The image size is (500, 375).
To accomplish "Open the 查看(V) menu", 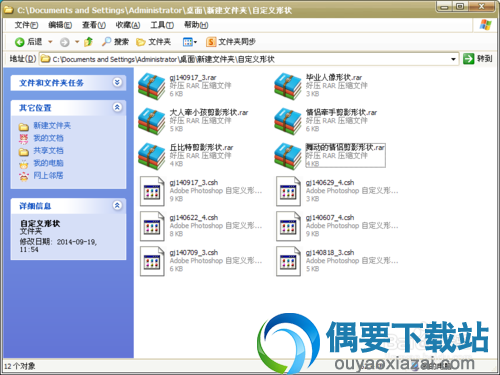I will (94, 25).
